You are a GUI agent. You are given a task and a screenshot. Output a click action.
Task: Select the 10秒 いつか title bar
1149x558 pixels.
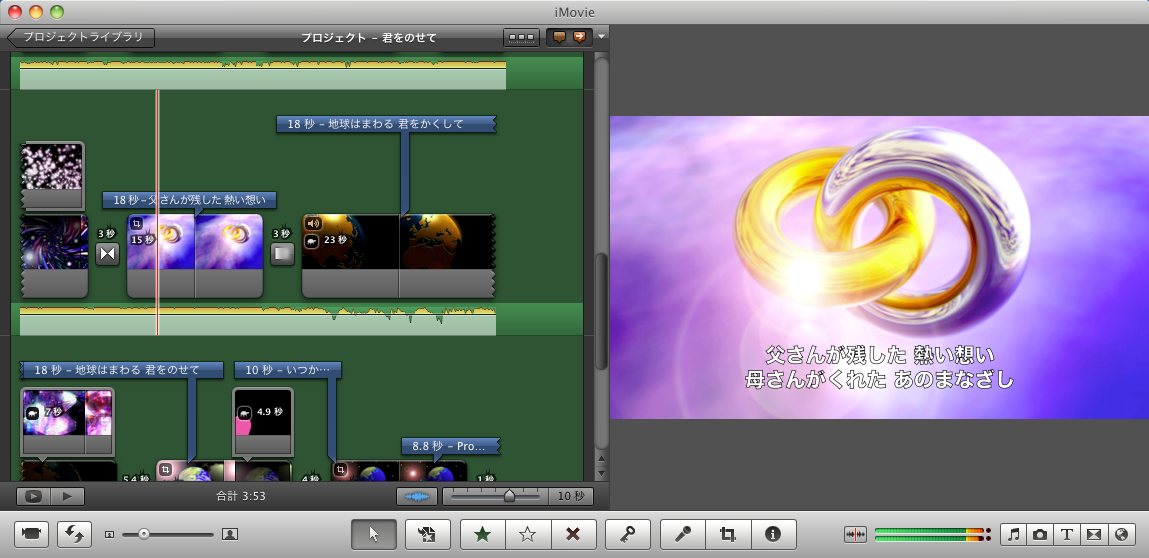click(x=287, y=370)
